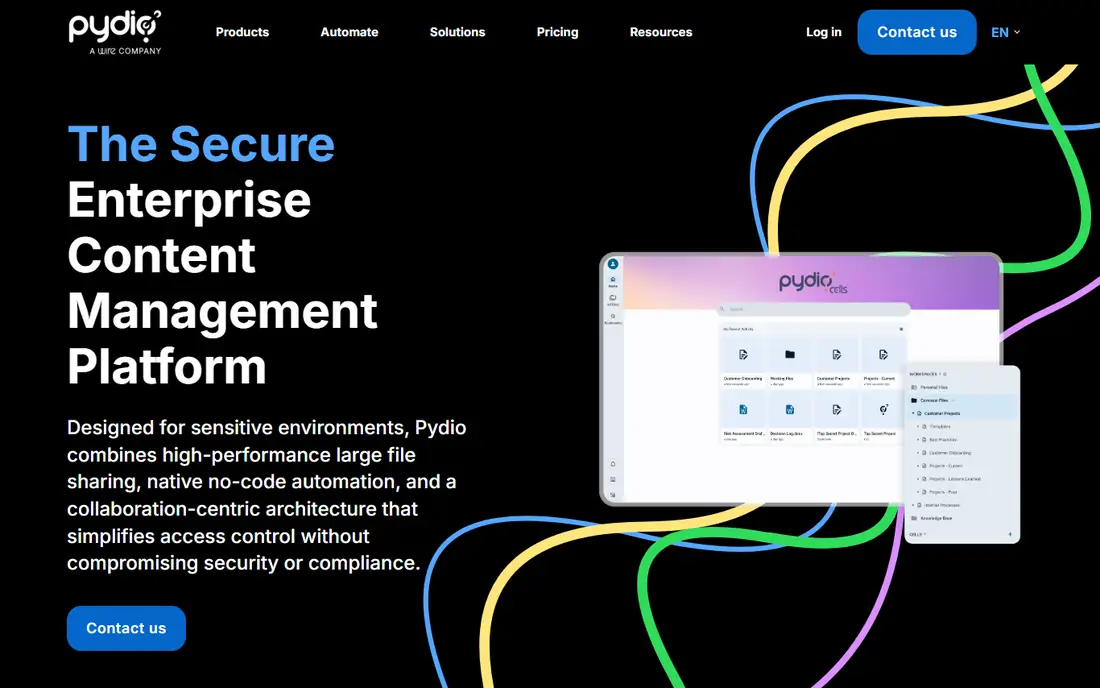Click the user avatar icon in the mockup sidebar
The height and width of the screenshot is (688, 1100).
point(612,264)
